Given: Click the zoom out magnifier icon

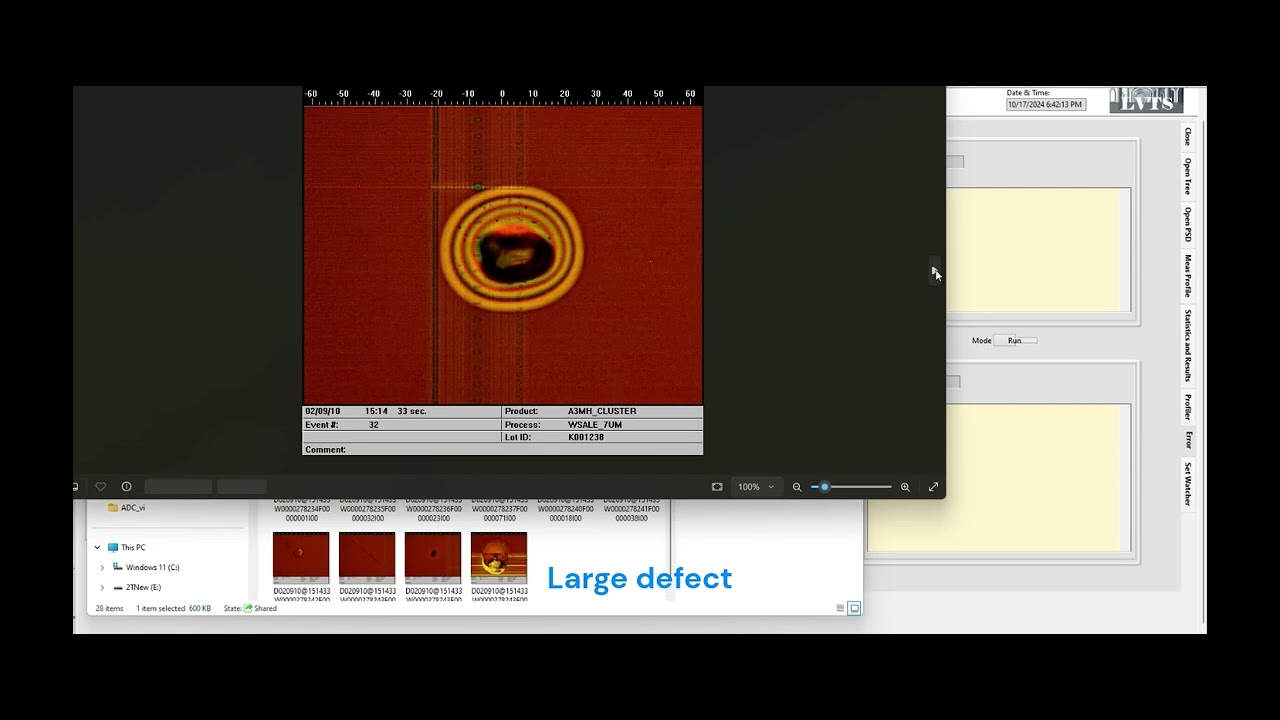Looking at the screenshot, I should pos(797,487).
